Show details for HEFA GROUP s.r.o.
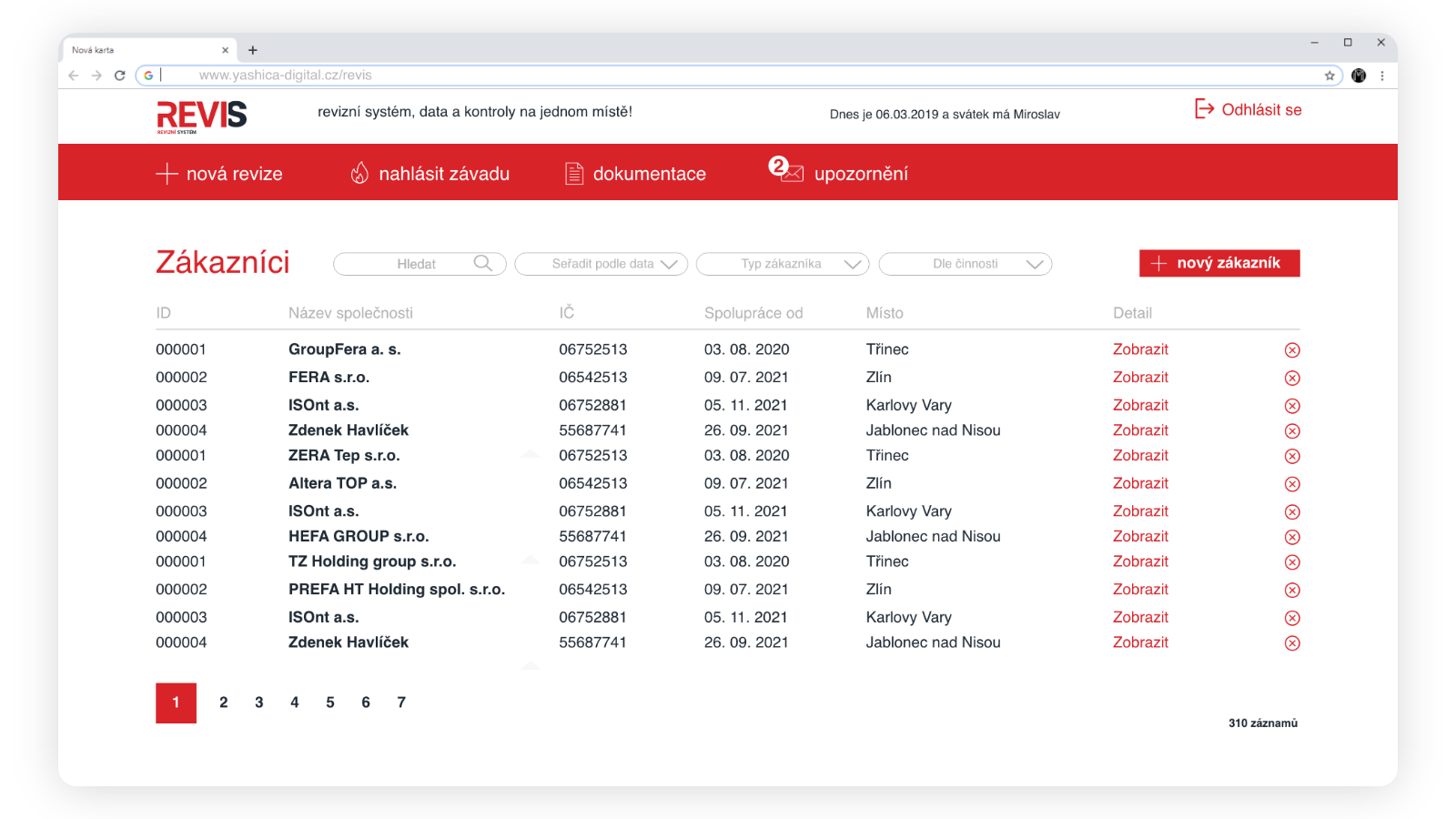Screen dimensions: 1456x819 (x=1140, y=536)
